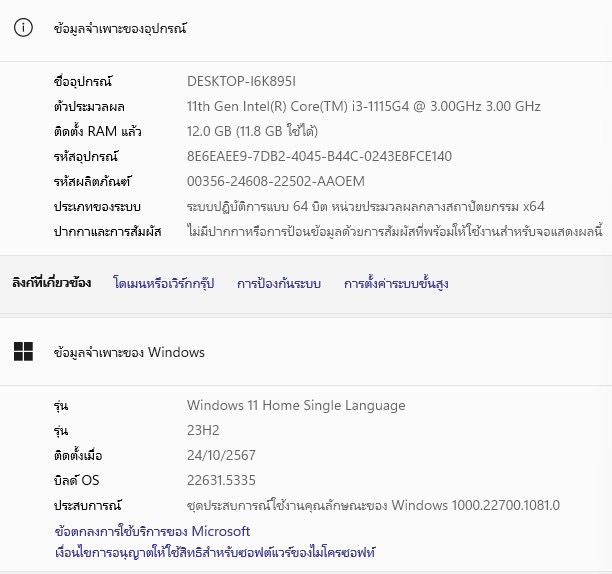Select the version value 23H2
612x574 pixels.
point(203,430)
